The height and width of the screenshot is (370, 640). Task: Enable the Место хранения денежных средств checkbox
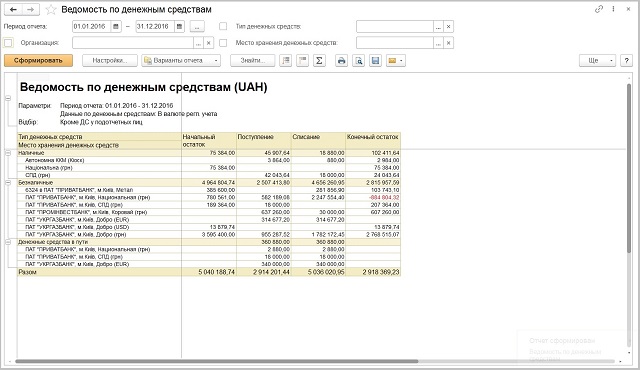coord(223,42)
